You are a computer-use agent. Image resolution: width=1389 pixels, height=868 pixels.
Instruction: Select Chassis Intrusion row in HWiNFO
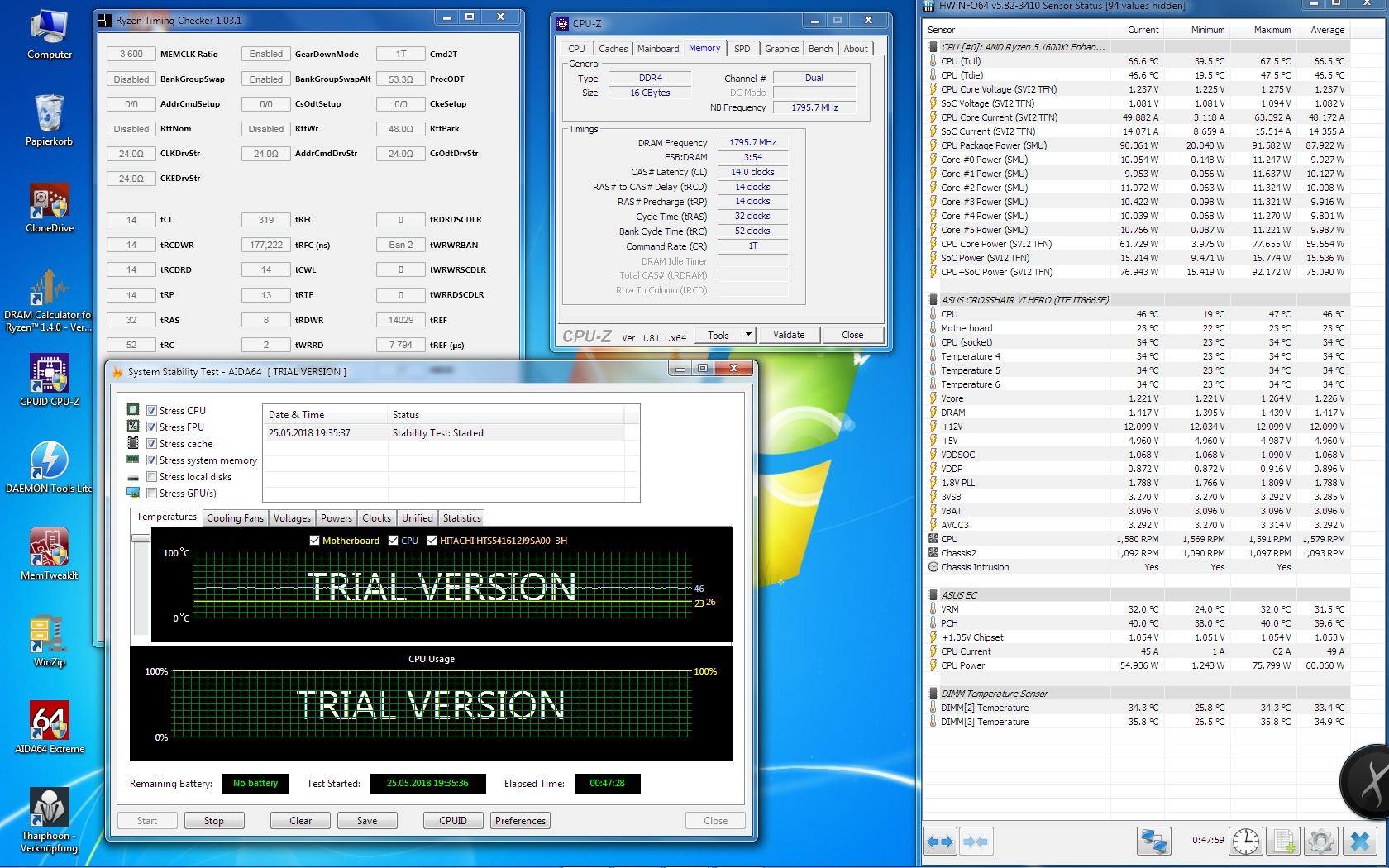(1137, 567)
